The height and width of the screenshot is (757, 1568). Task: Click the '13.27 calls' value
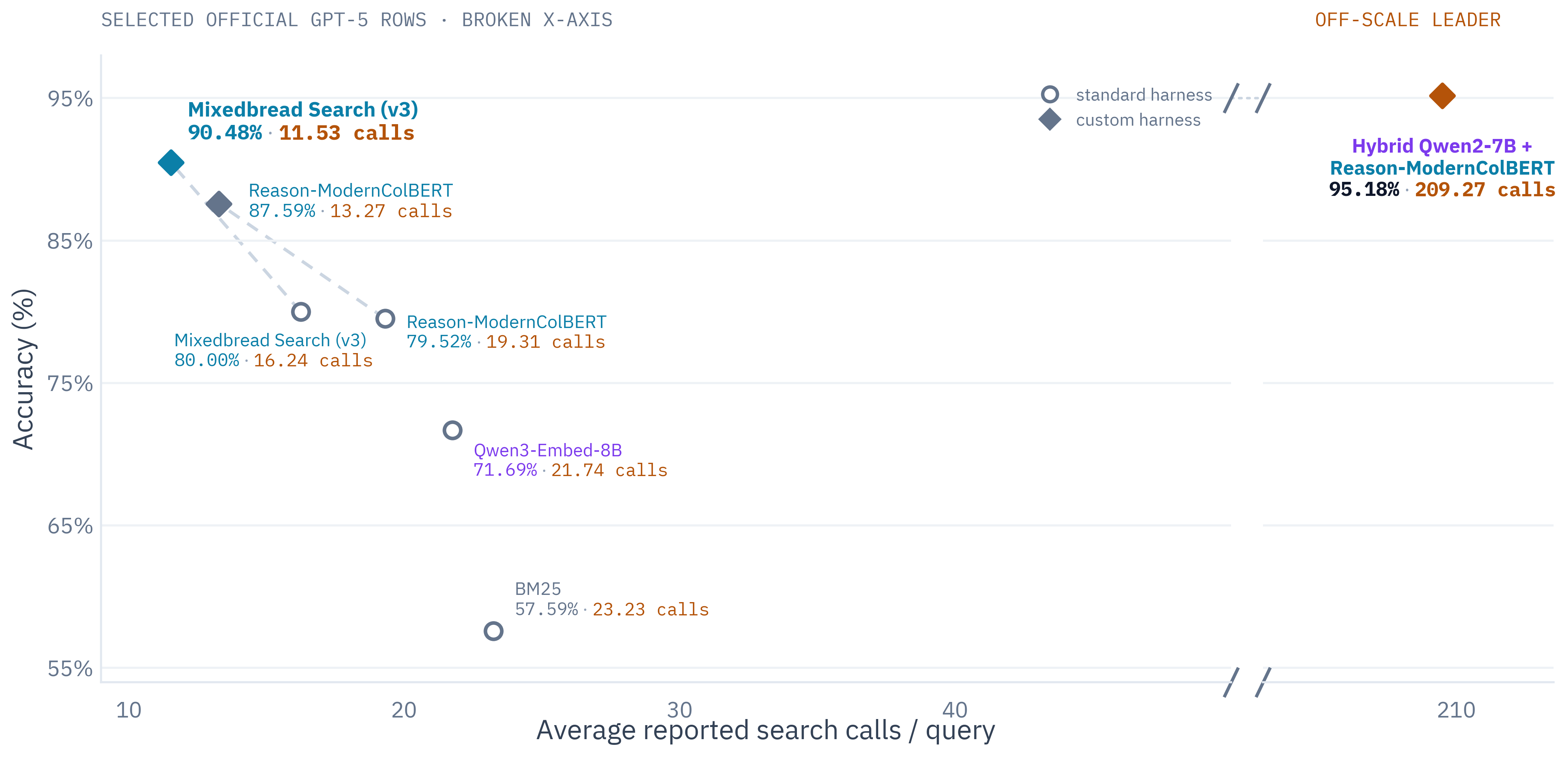pos(391,211)
